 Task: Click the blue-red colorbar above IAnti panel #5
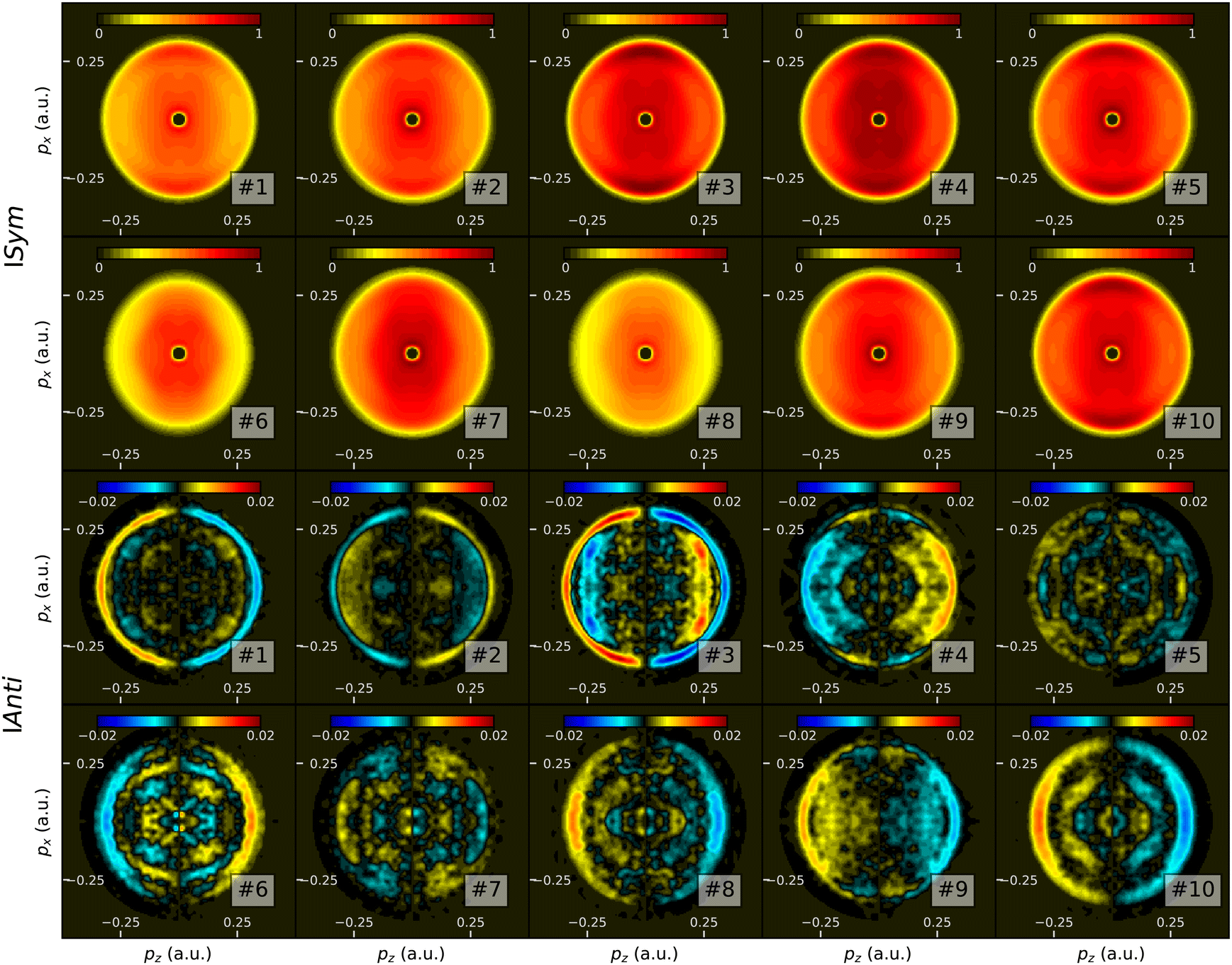tap(1112, 487)
